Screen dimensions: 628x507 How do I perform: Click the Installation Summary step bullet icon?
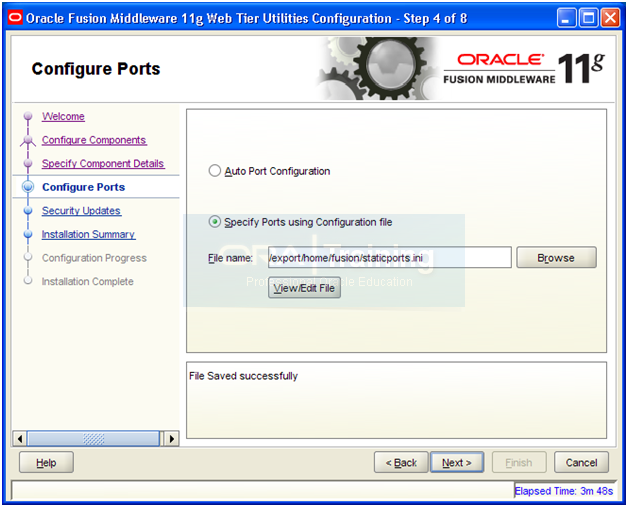(x=28, y=234)
